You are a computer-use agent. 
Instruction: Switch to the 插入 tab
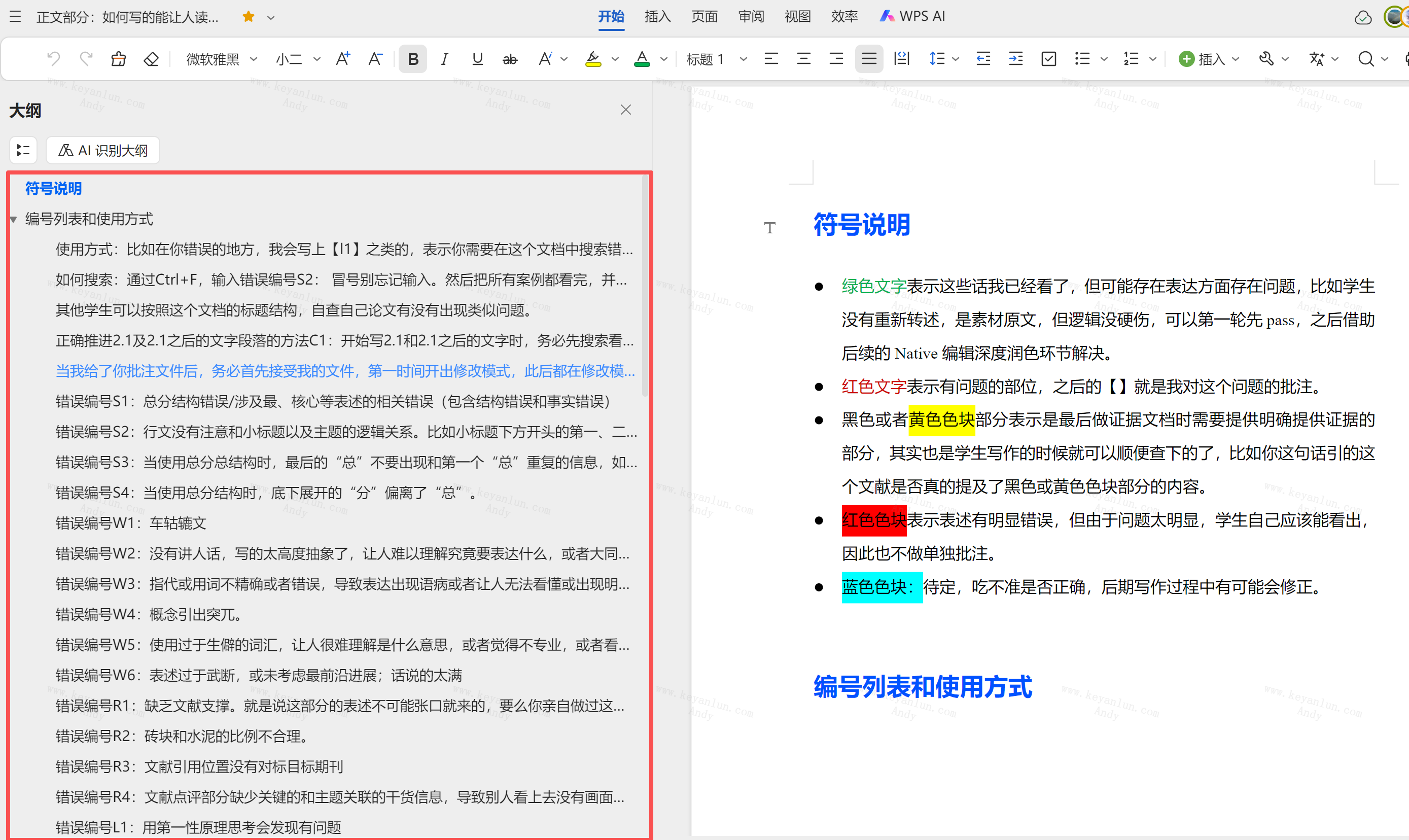point(657,16)
